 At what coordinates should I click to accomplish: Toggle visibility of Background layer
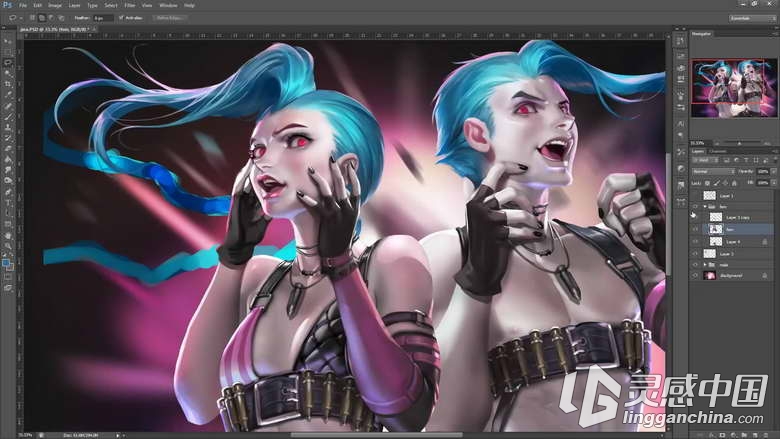click(x=695, y=275)
